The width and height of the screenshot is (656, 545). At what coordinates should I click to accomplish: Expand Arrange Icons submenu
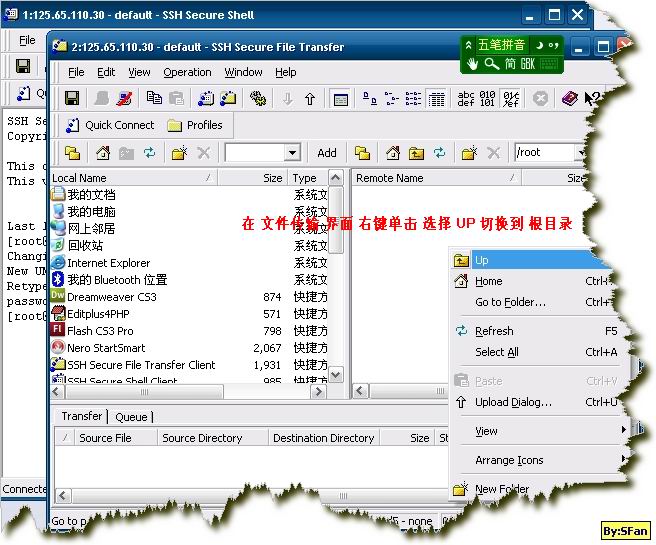tap(540, 460)
